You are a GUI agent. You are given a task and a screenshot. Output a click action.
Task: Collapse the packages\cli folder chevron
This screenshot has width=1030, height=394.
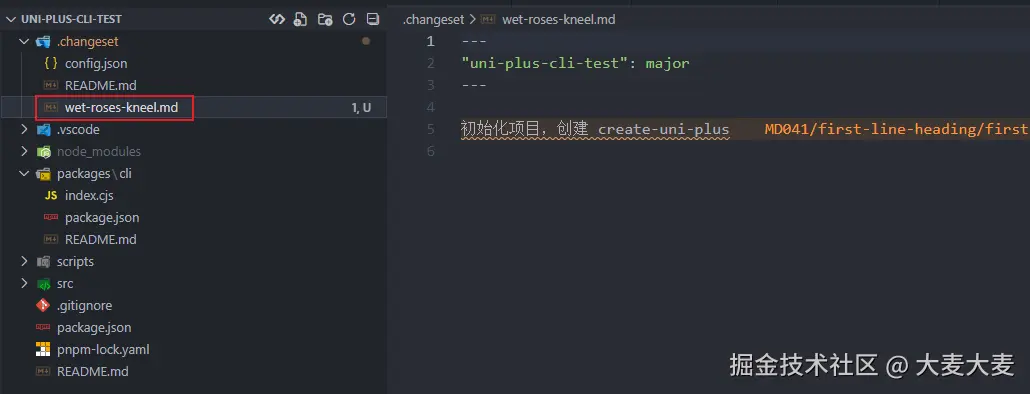pos(24,174)
